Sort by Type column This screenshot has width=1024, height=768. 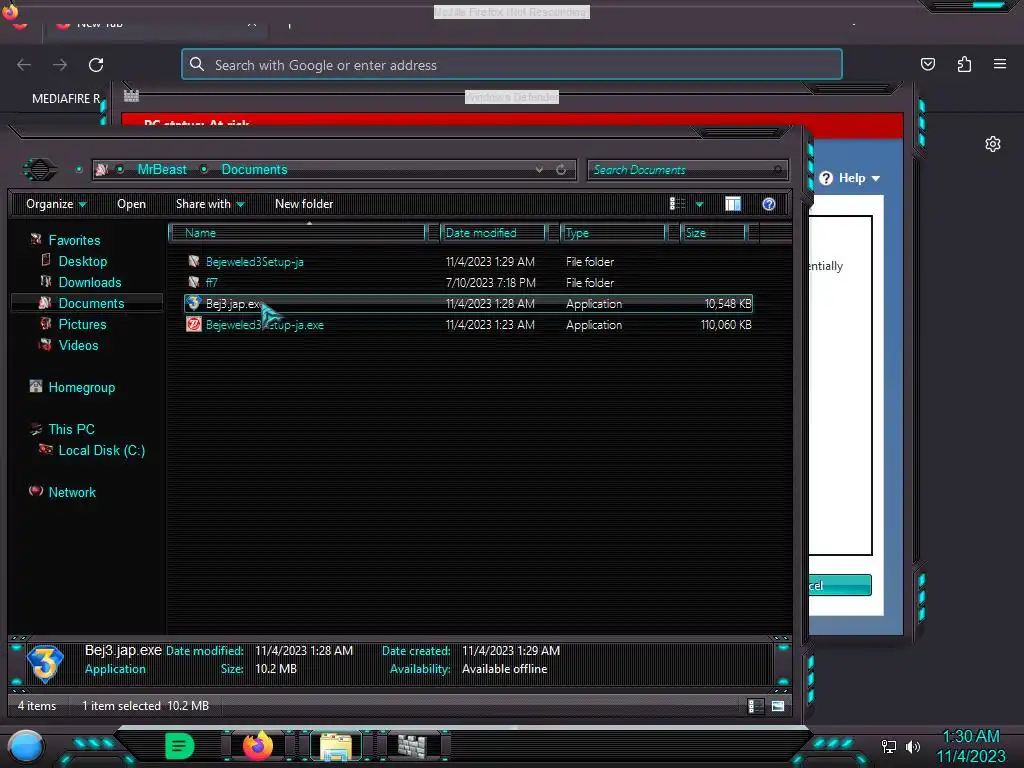click(x=613, y=233)
